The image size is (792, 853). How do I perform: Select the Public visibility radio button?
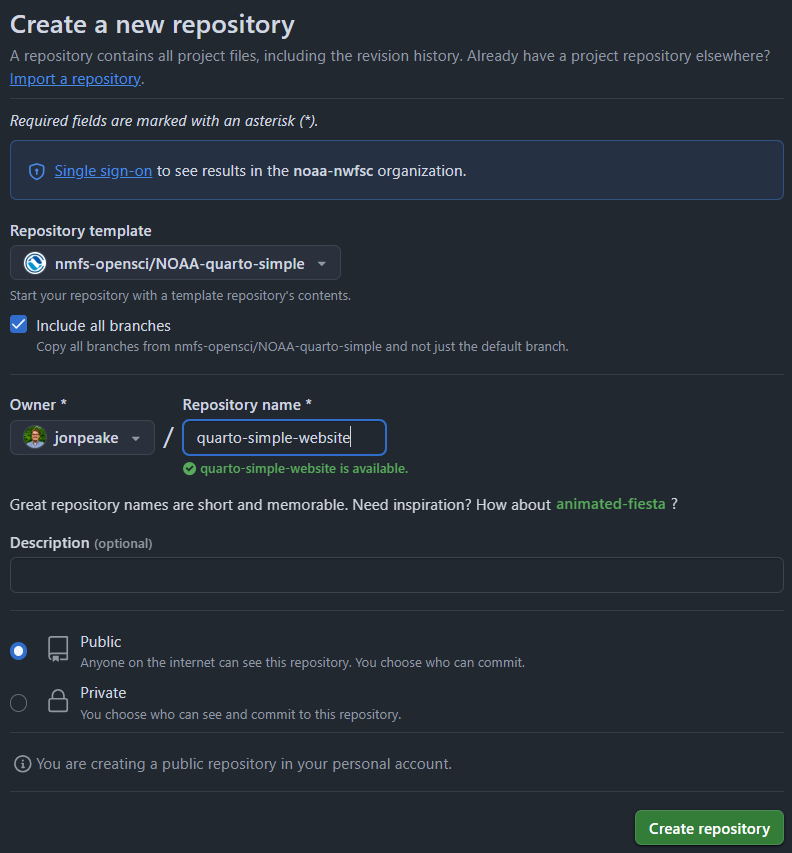[18, 651]
